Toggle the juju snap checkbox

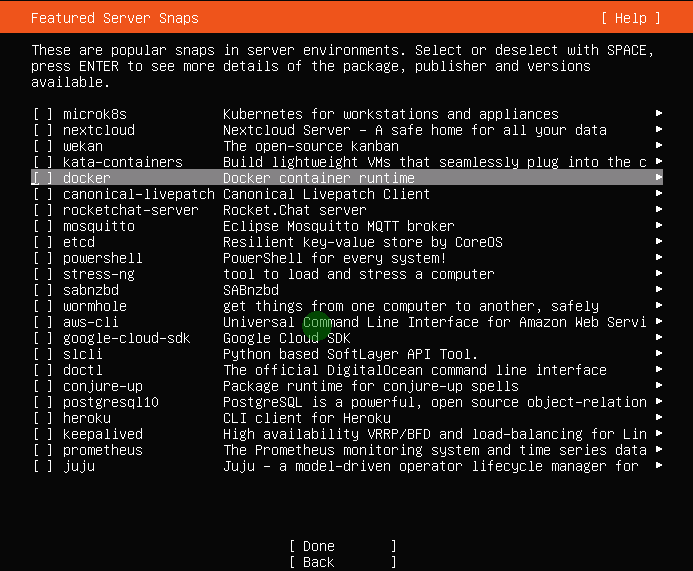coord(43,466)
